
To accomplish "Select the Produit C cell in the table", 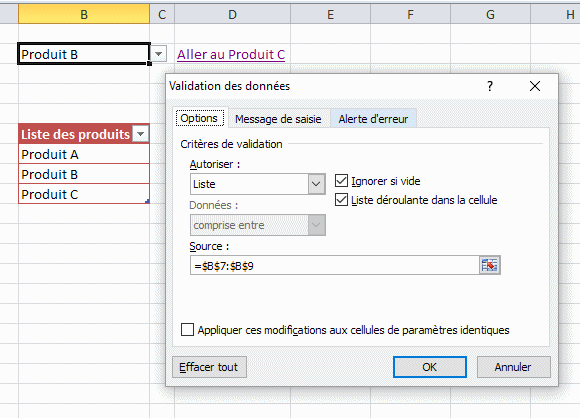I will pyautogui.click(x=84, y=194).
